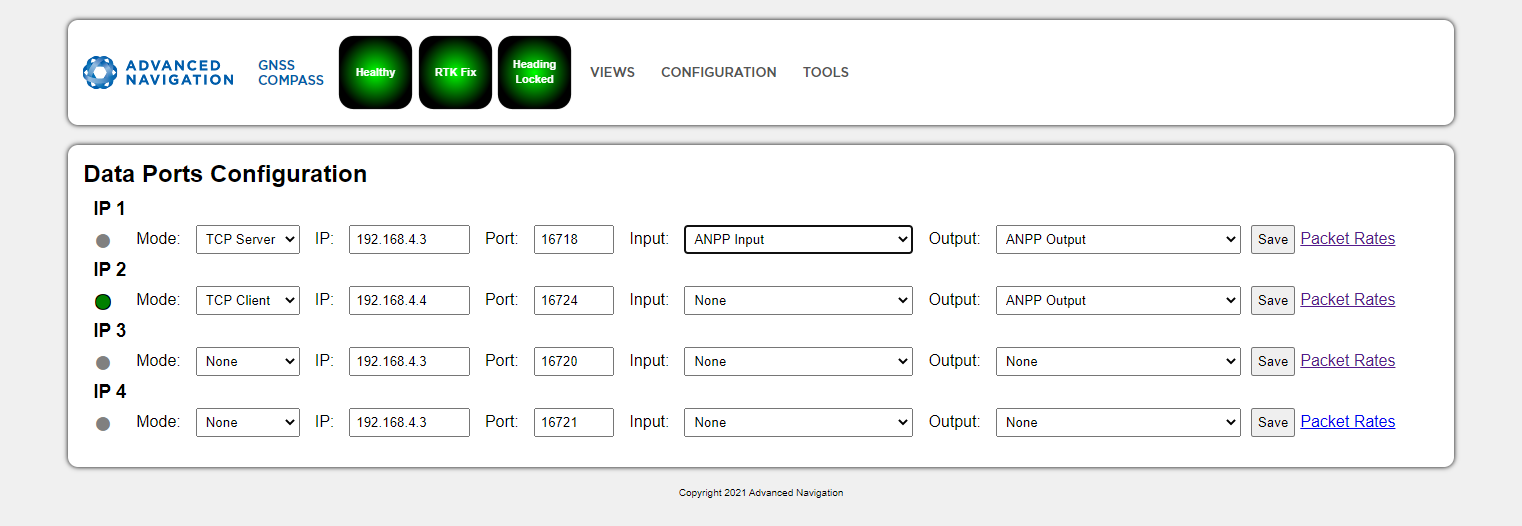Screen dimensions: 1522x526
Task: Open the IP 3 Output dropdown
Action: point(1118,361)
